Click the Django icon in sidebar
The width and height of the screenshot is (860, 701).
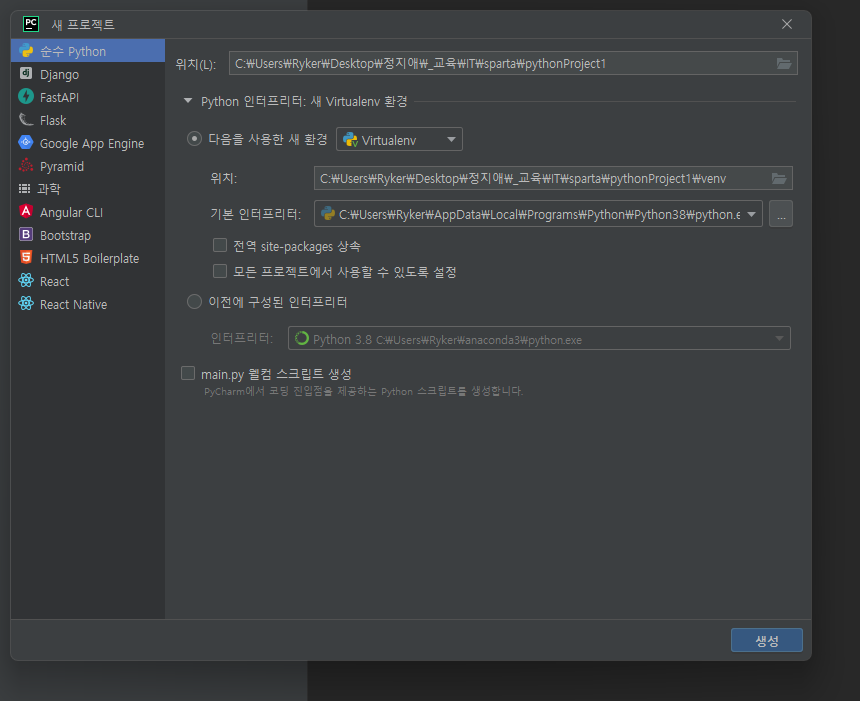[x=26, y=74]
